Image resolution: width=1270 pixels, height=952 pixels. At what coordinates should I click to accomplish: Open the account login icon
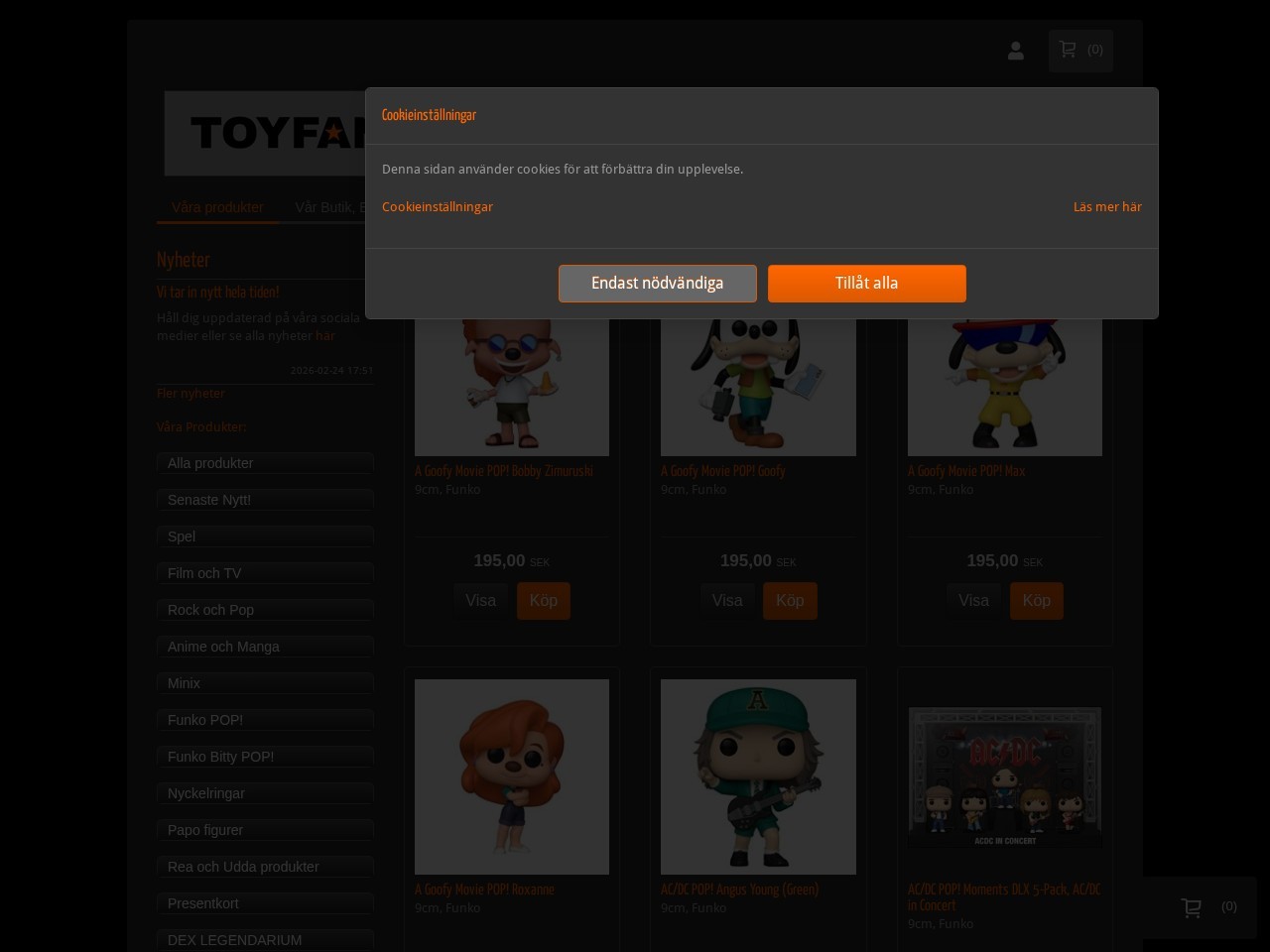pyautogui.click(x=1015, y=51)
